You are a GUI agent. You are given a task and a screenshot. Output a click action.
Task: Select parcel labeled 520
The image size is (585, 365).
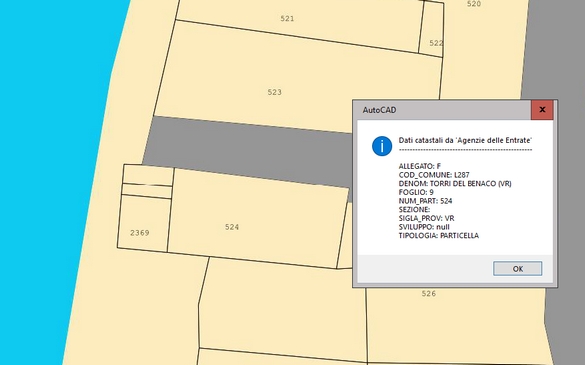pyautogui.click(x=474, y=4)
